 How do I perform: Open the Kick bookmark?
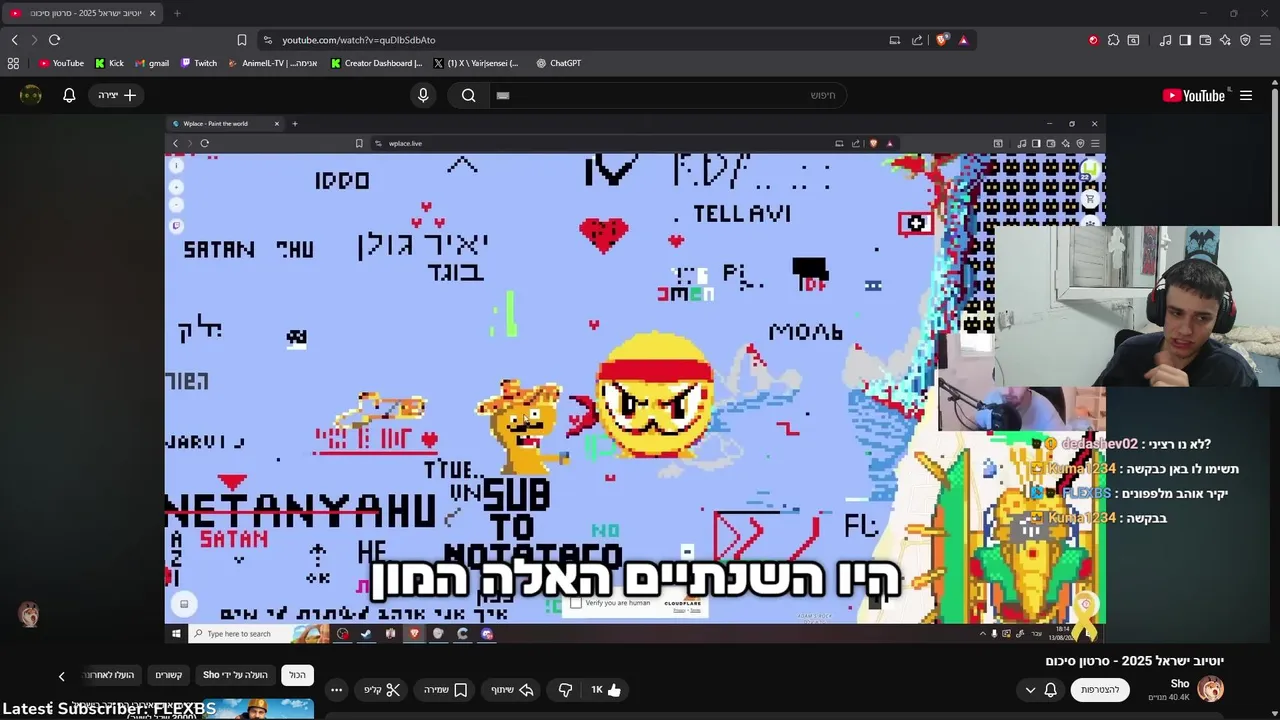[109, 63]
